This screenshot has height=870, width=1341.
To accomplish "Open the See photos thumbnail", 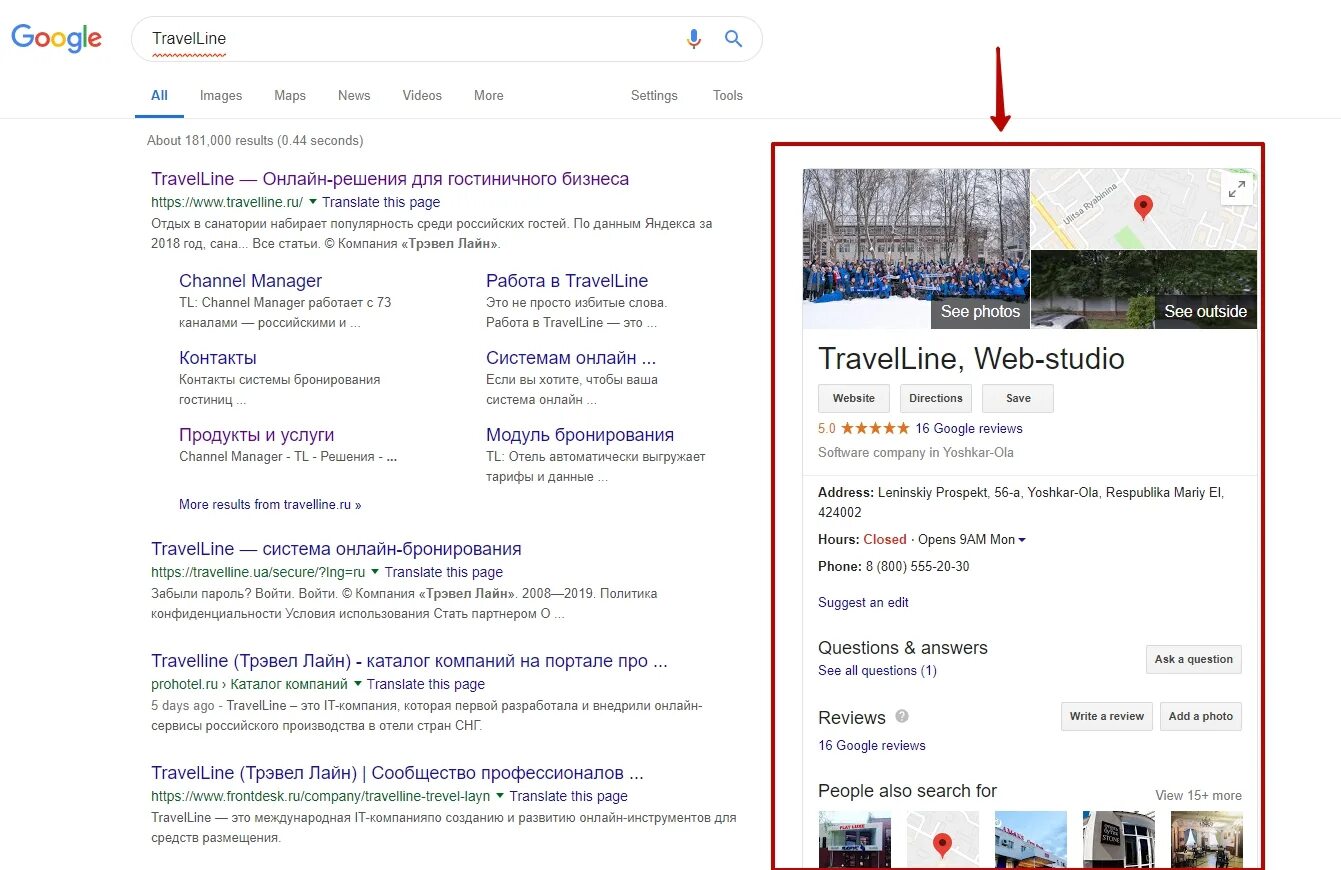I will click(916, 248).
